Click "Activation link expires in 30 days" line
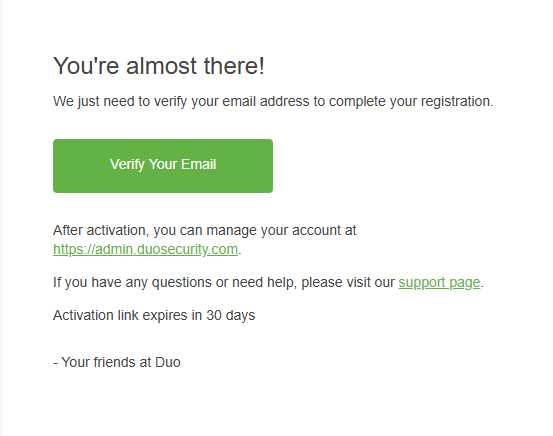 click(x=154, y=315)
